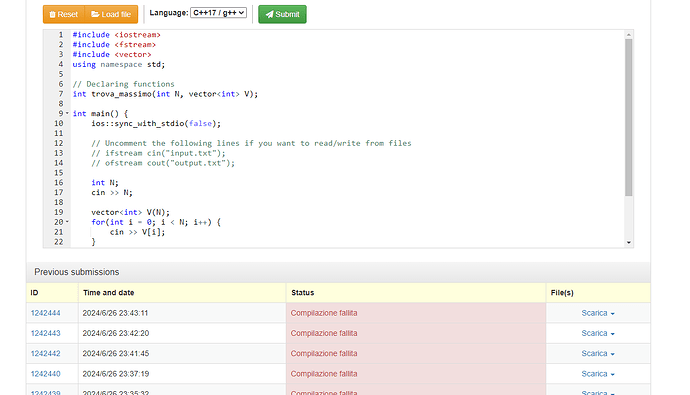690x395 pixels.
Task: Click the editor scrollbar down arrow
Action: click(x=629, y=242)
